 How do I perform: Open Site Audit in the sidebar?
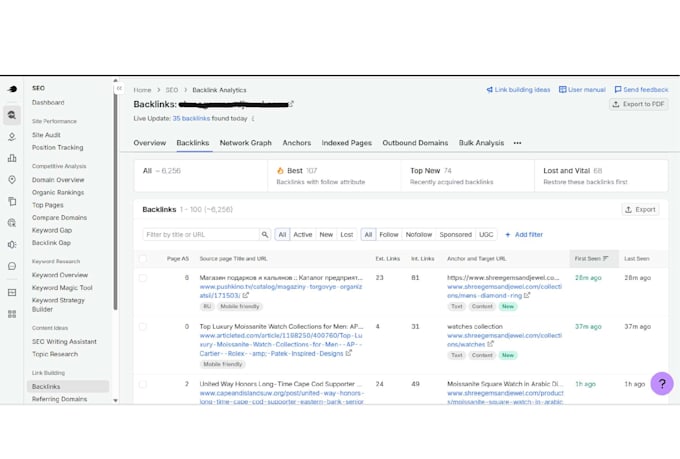(x=46, y=135)
